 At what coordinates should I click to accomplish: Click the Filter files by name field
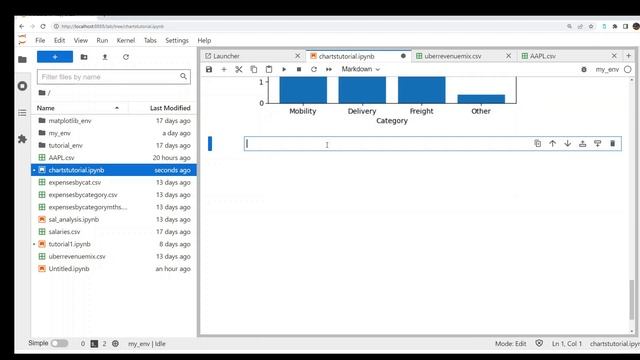coord(113,77)
